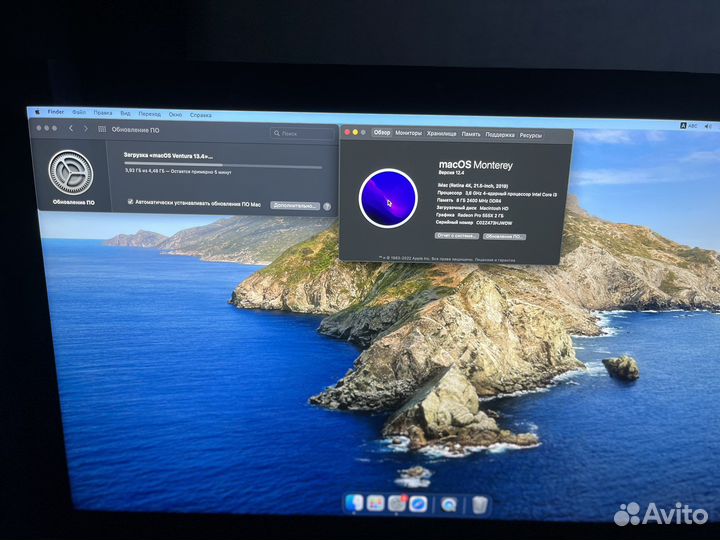Open System Preferences from the Dock
This screenshot has height=540, width=720.
(397, 504)
